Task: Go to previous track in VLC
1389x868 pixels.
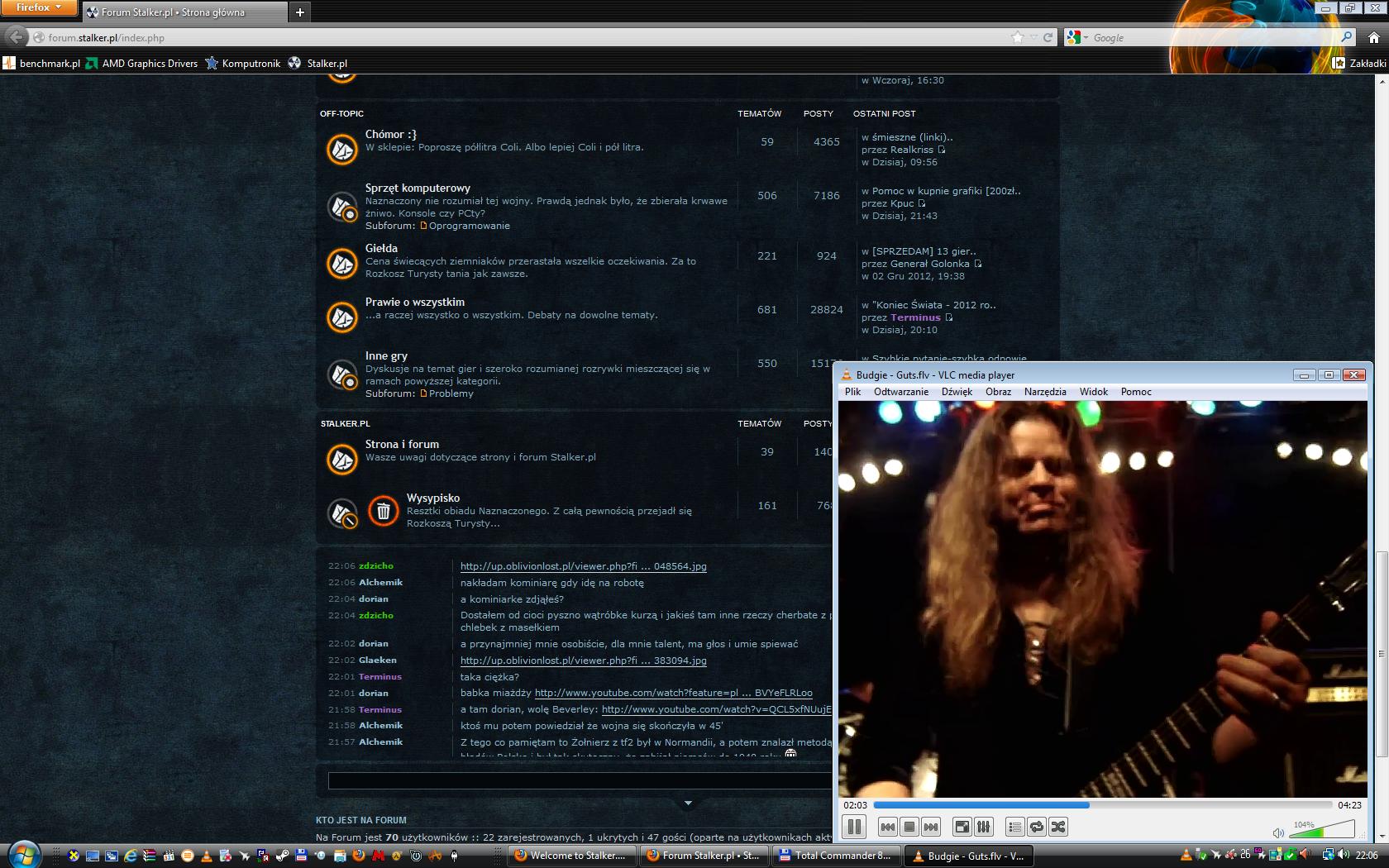Action: [887, 827]
